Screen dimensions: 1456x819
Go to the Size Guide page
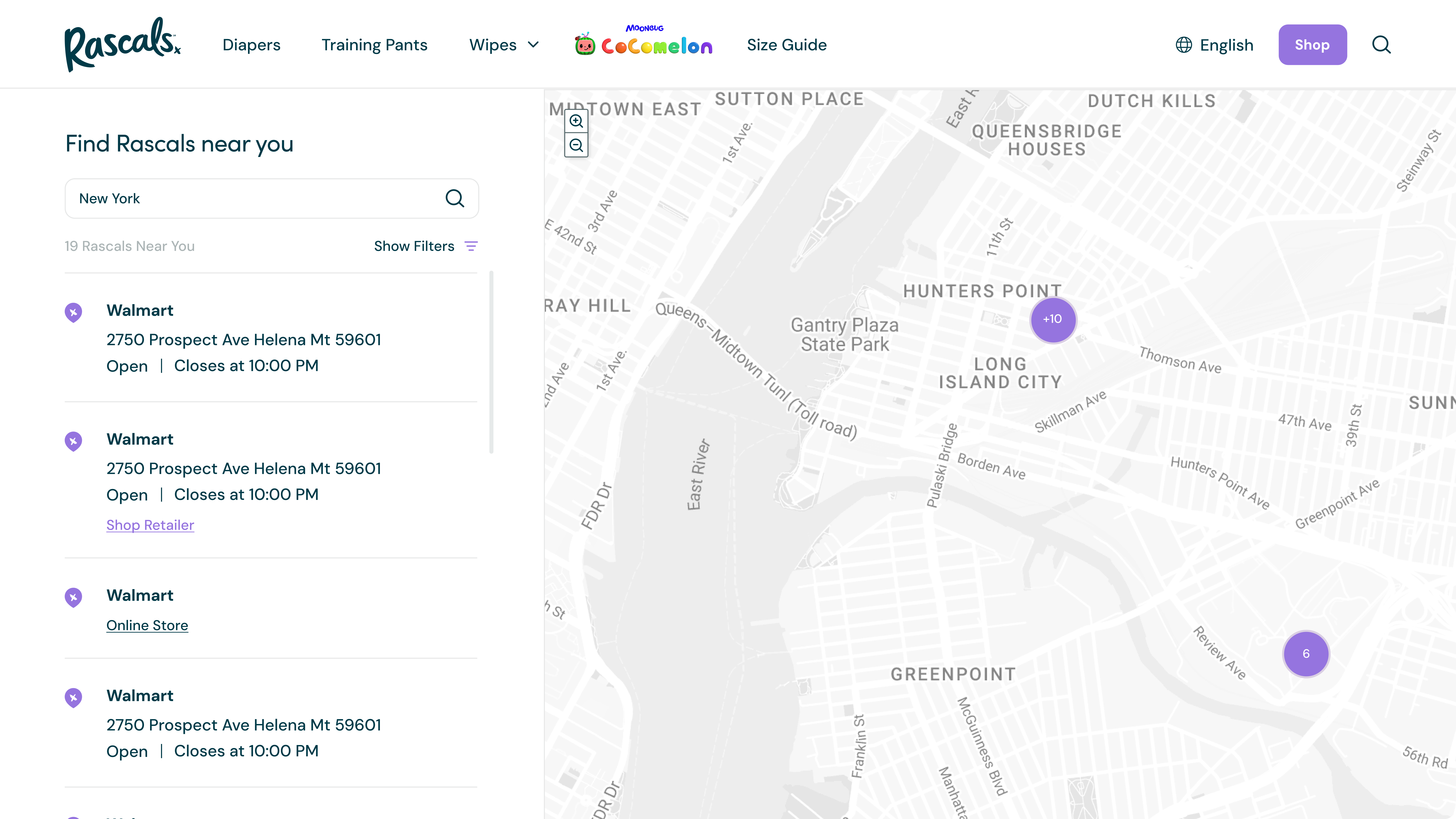[786, 45]
